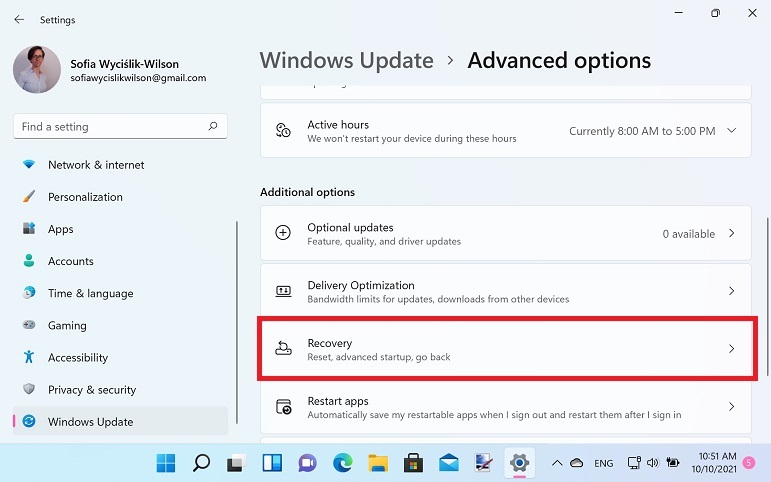Viewport: 771px width, 482px height.
Task: Click the paintbrush icon beside Personalization
Action: [29, 196]
